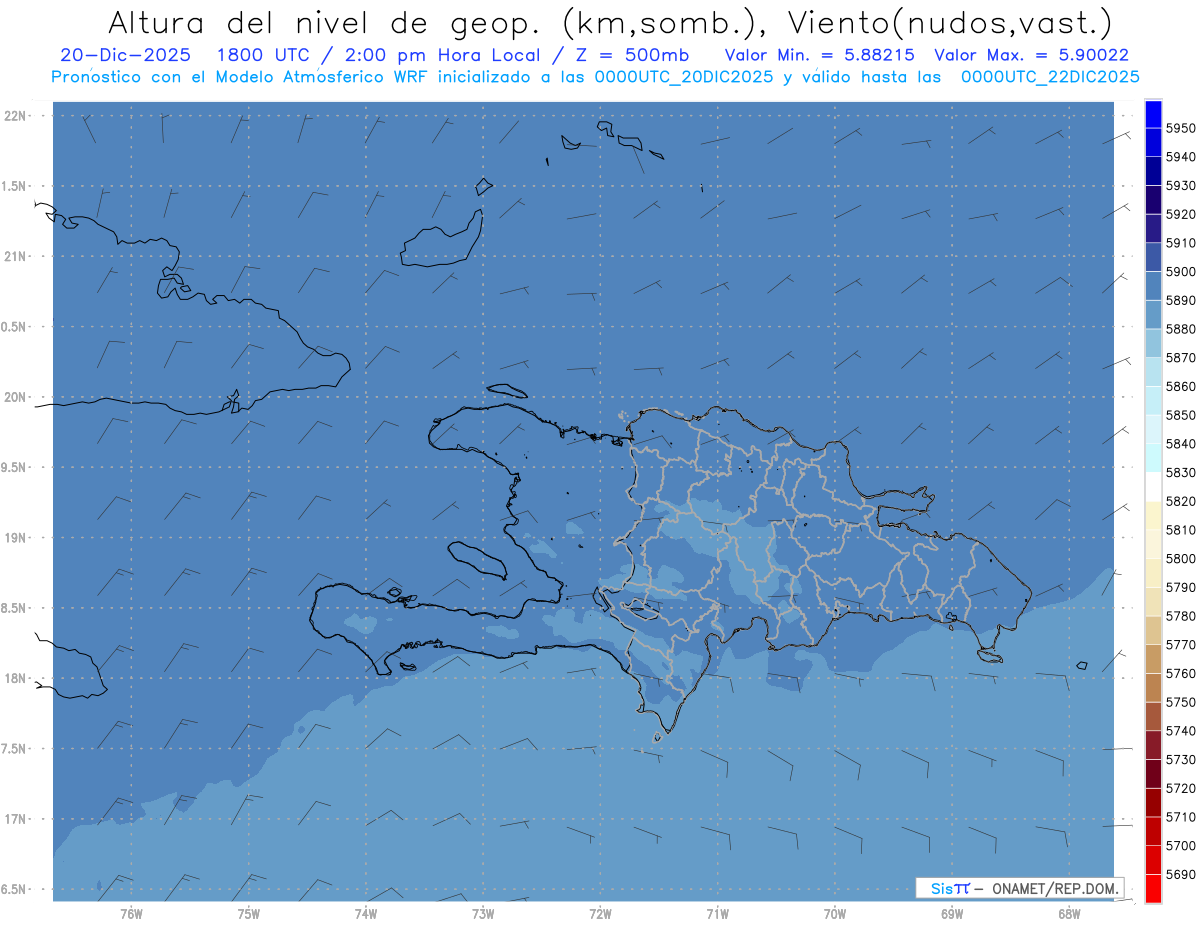Viewport: 1200px width, 927px height.
Task: Click the '5700' colorbar value
Action: tap(1181, 846)
